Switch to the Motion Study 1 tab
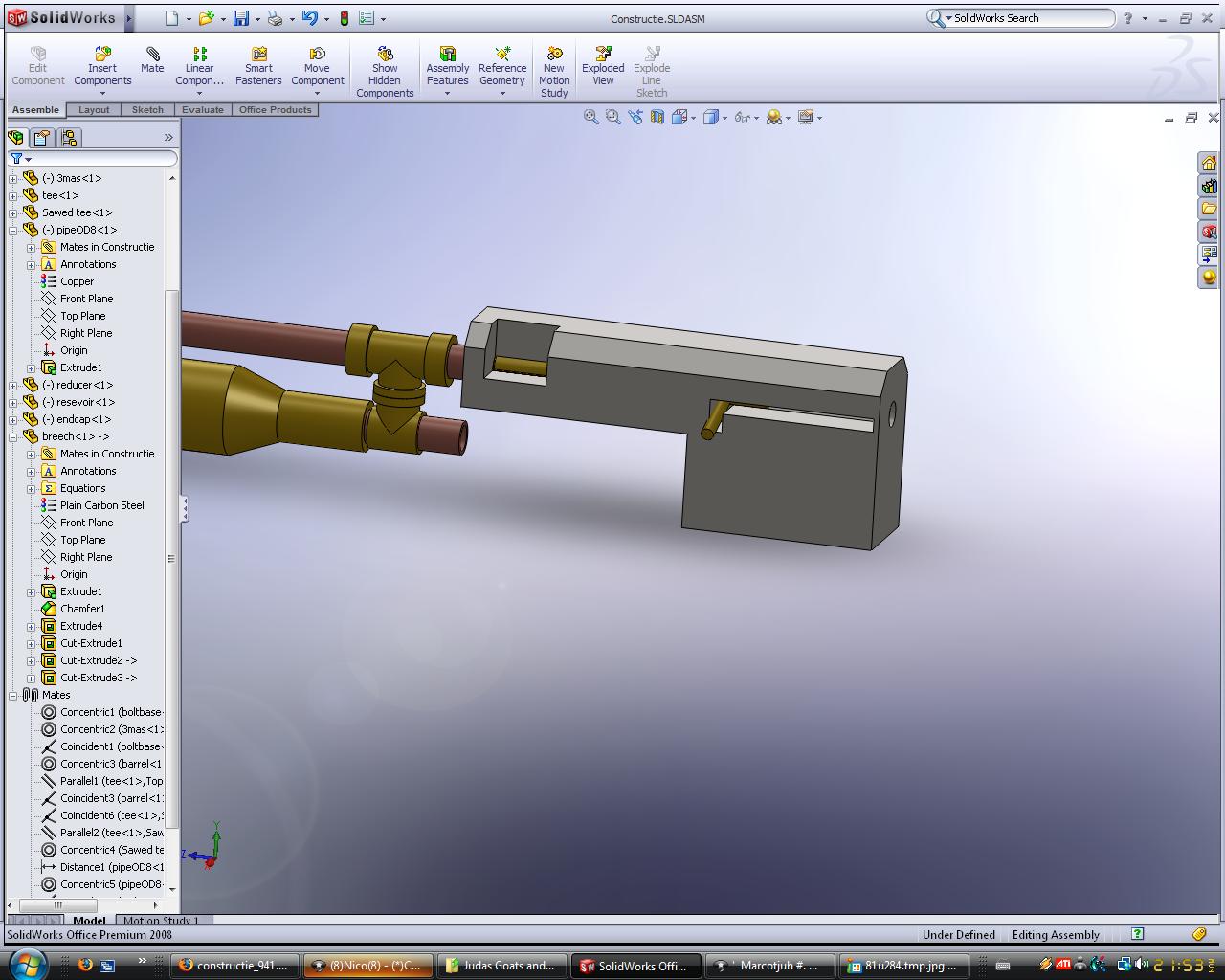 point(161,921)
